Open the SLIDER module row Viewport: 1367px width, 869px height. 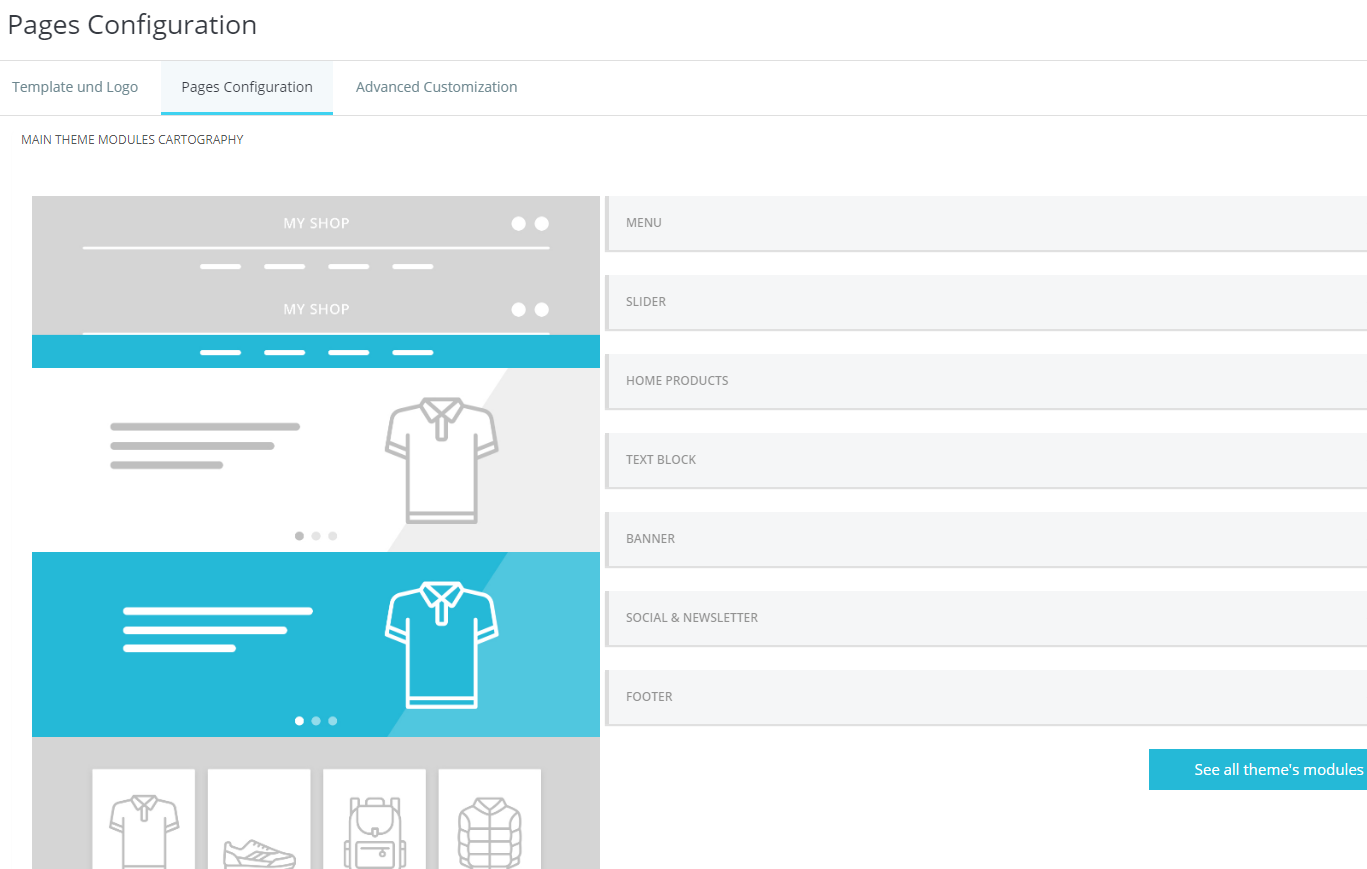point(986,302)
